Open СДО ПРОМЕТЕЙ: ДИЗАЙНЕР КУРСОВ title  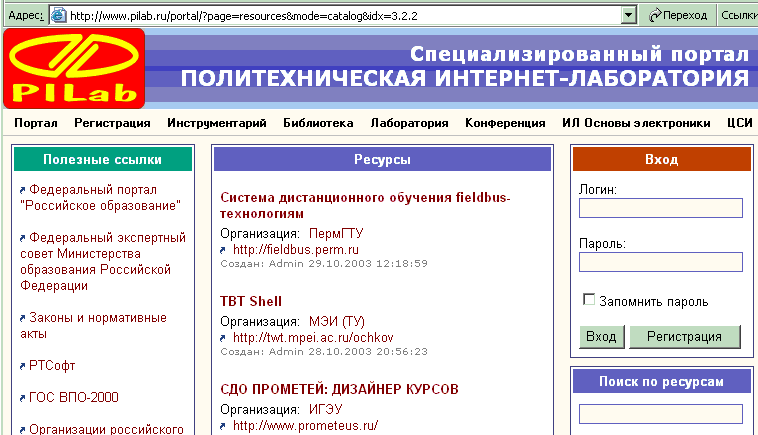click(x=339, y=389)
